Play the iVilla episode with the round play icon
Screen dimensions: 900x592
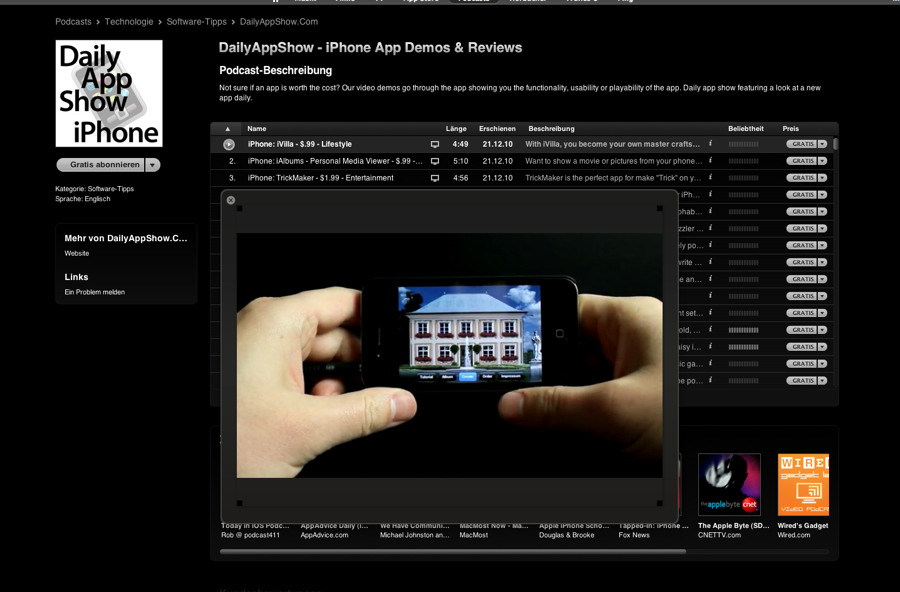point(229,145)
